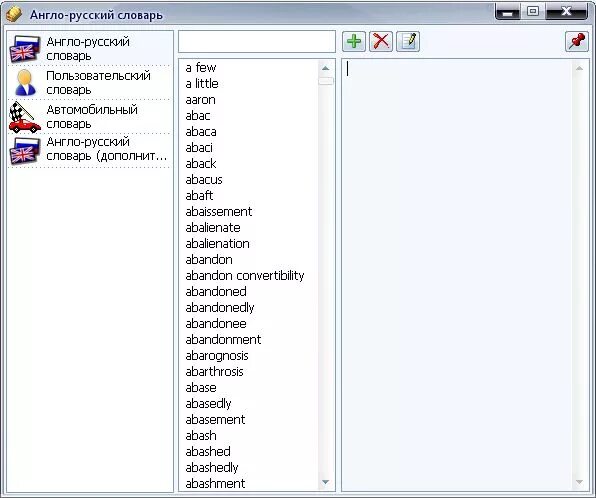Open Пользовательский словарь dictionary
Viewport: 596px width, 498px height.
pyautogui.click(x=90, y=82)
